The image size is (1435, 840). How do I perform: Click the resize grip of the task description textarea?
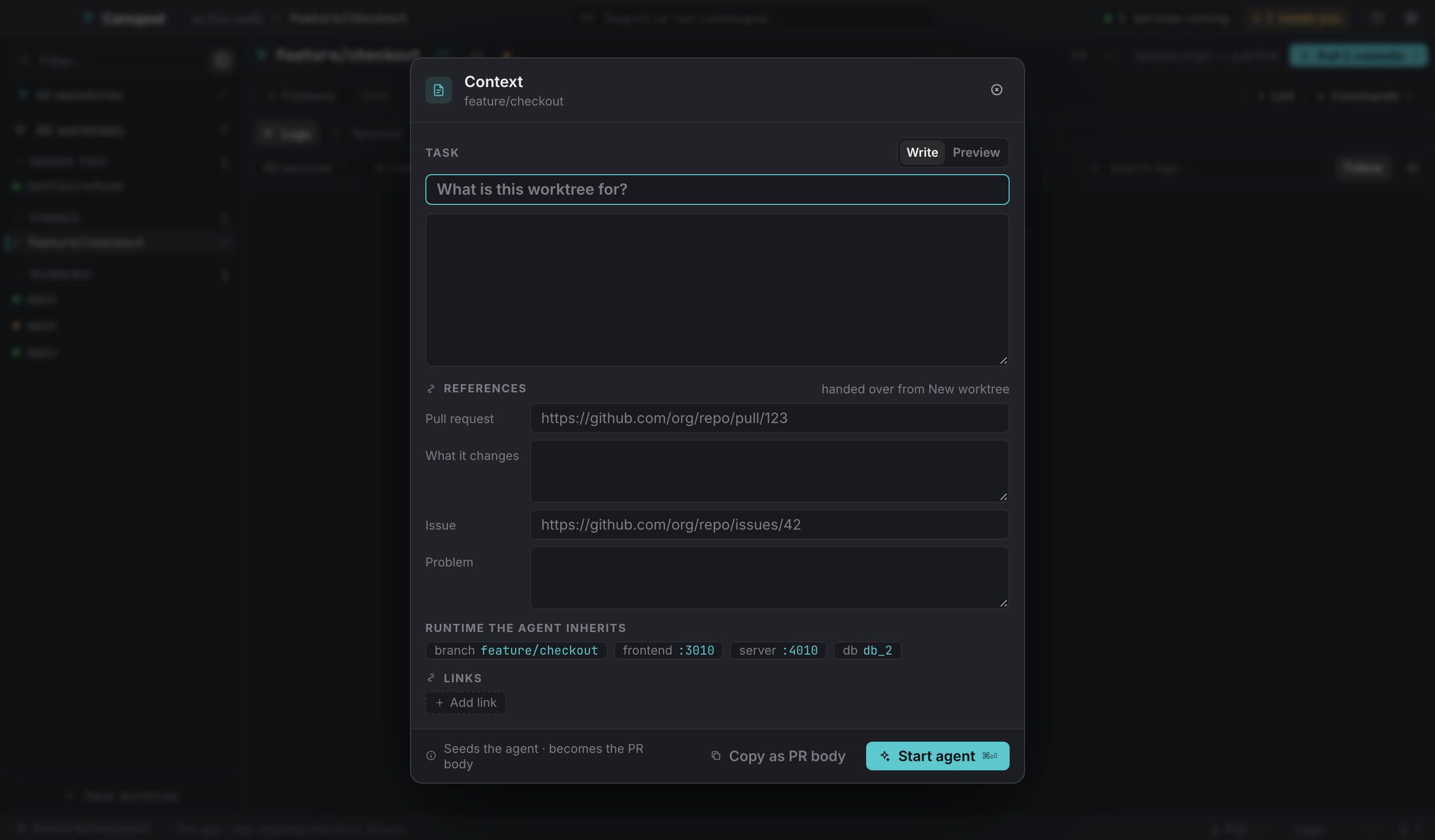tap(1003, 360)
